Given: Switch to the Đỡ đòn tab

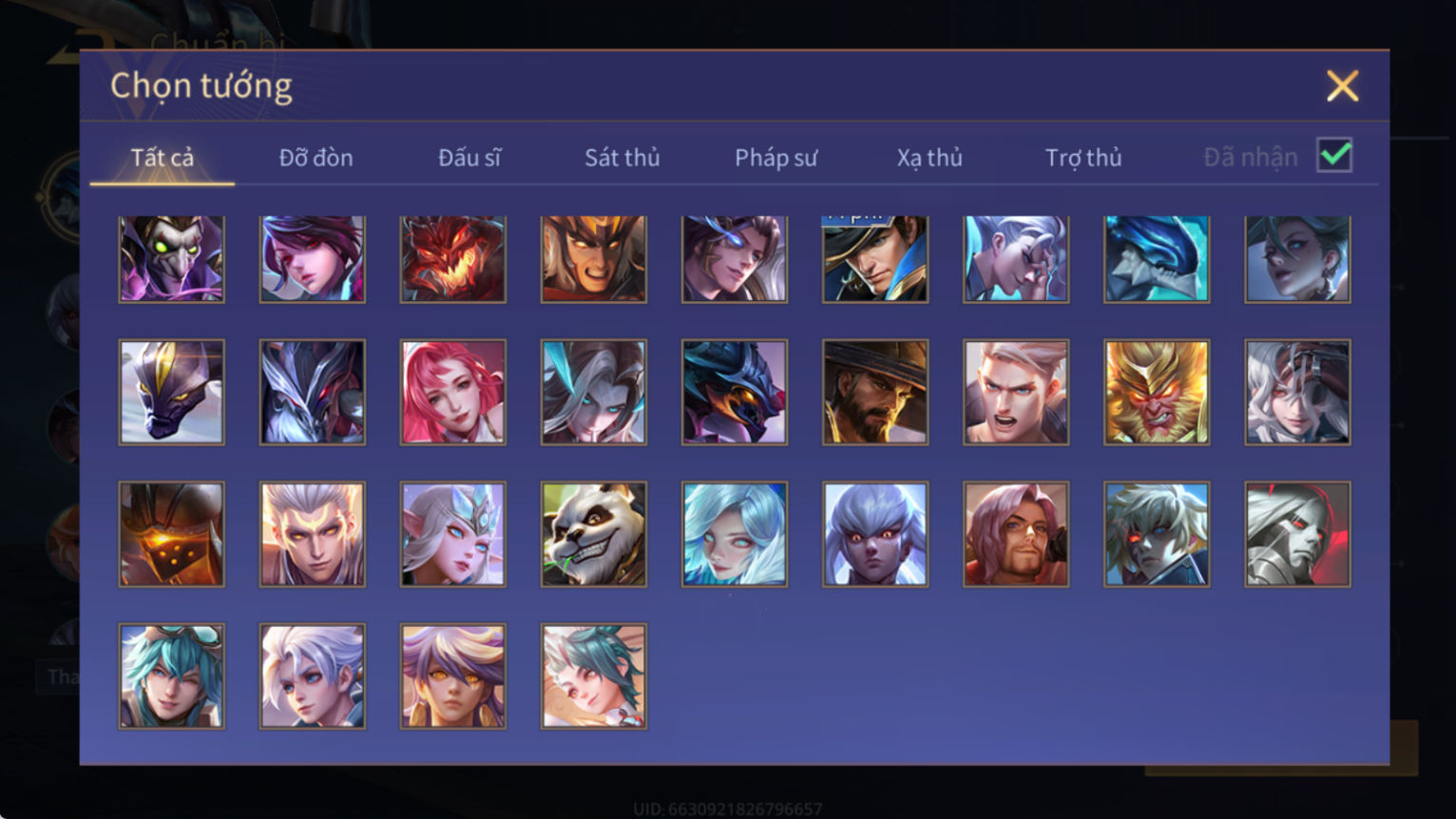Looking at the screenshot, I should [x=316, y=158].
